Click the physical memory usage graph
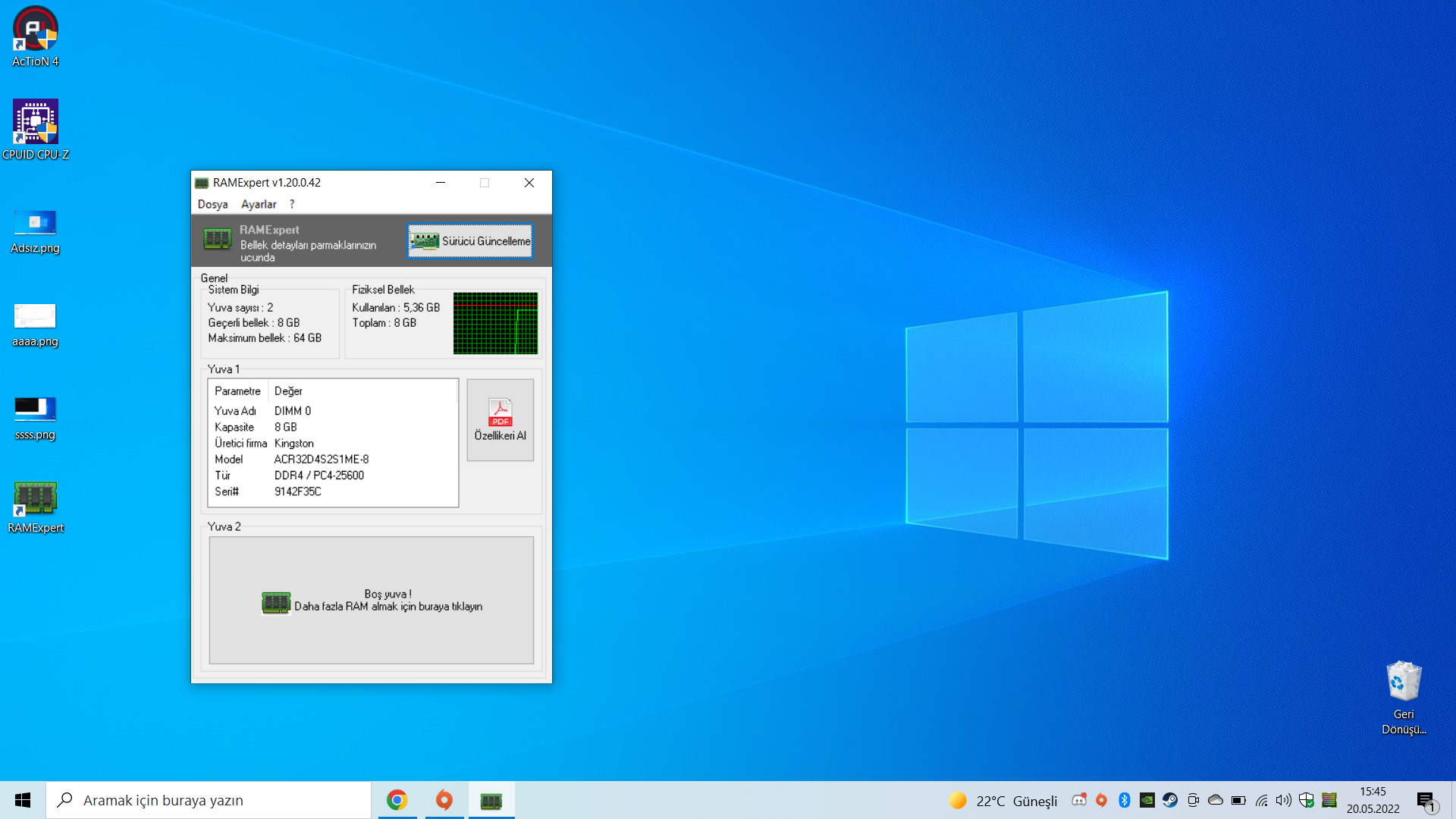Viewport: 1456px width, 819px height. (x=495, y=323)
